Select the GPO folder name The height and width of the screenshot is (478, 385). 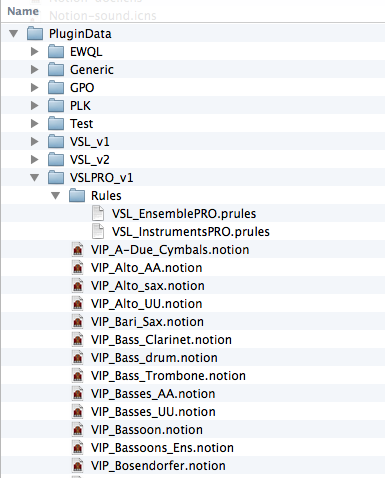pos(82,88)
